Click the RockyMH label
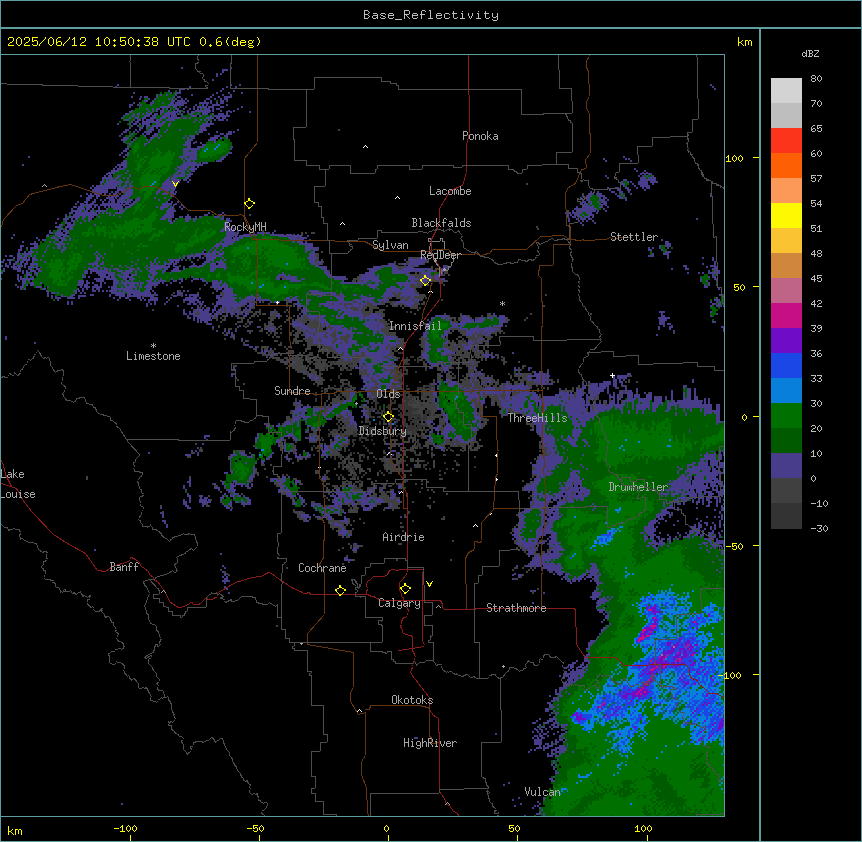Viewport: 862px width, 842px height. (245, 227)
